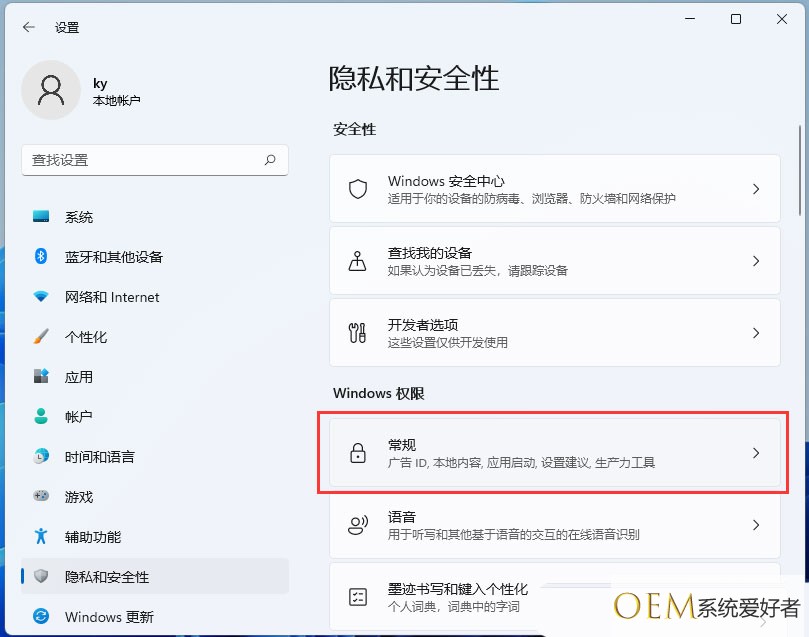The width and height of the screenshot is (809, 637).
Task: Open 系统 in the sidebar
Action: click(78, 217)
